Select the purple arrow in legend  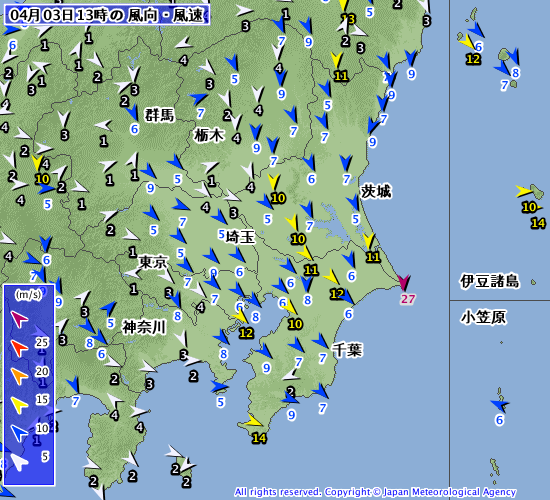(x=19, y=319)
